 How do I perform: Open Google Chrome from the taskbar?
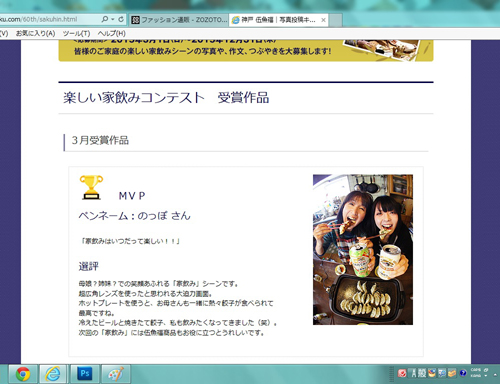click(x=23, y=374)
